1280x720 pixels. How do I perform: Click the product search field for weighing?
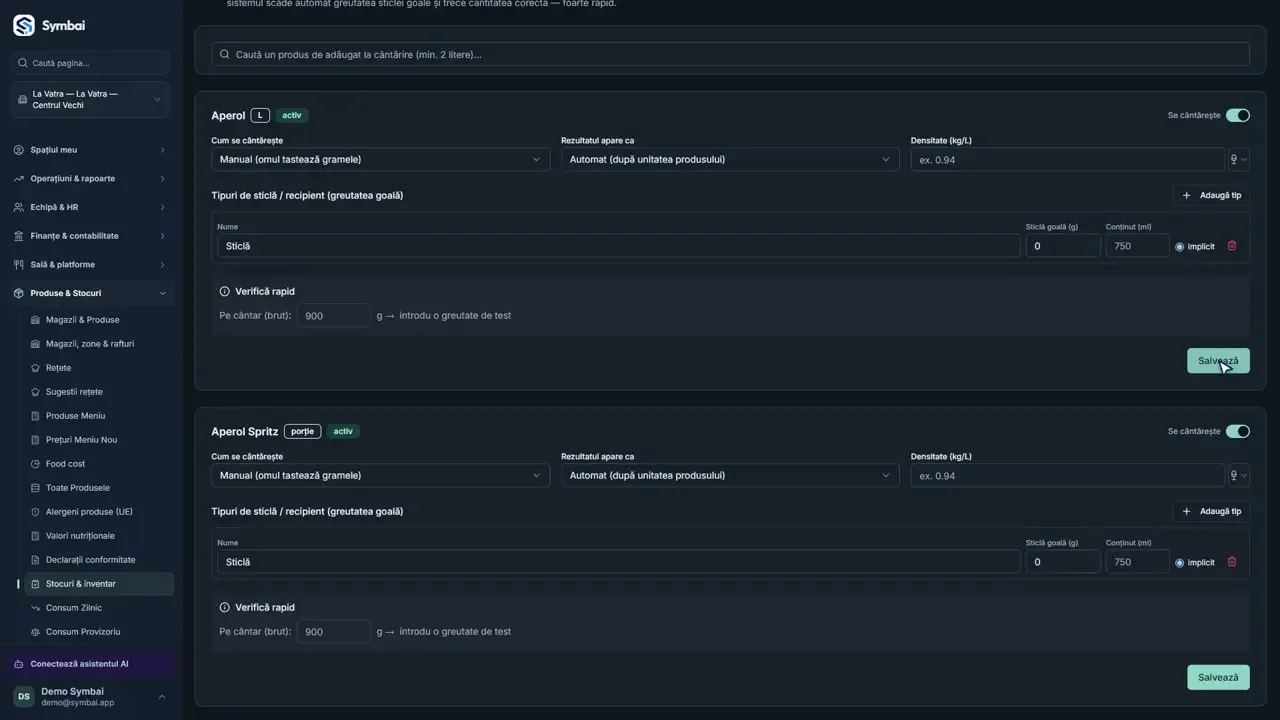point(730,54)
